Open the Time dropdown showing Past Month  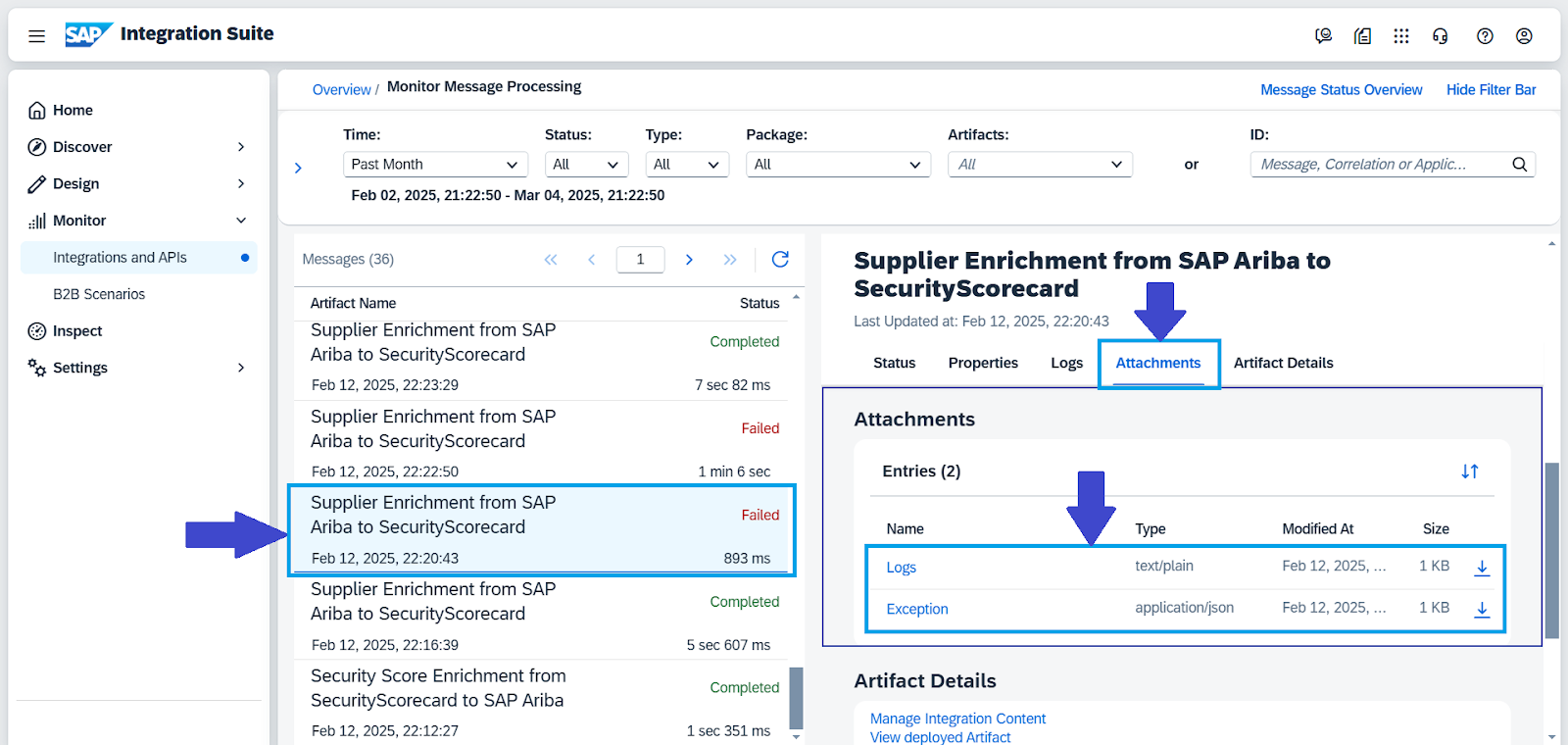(x=435, y=165)
